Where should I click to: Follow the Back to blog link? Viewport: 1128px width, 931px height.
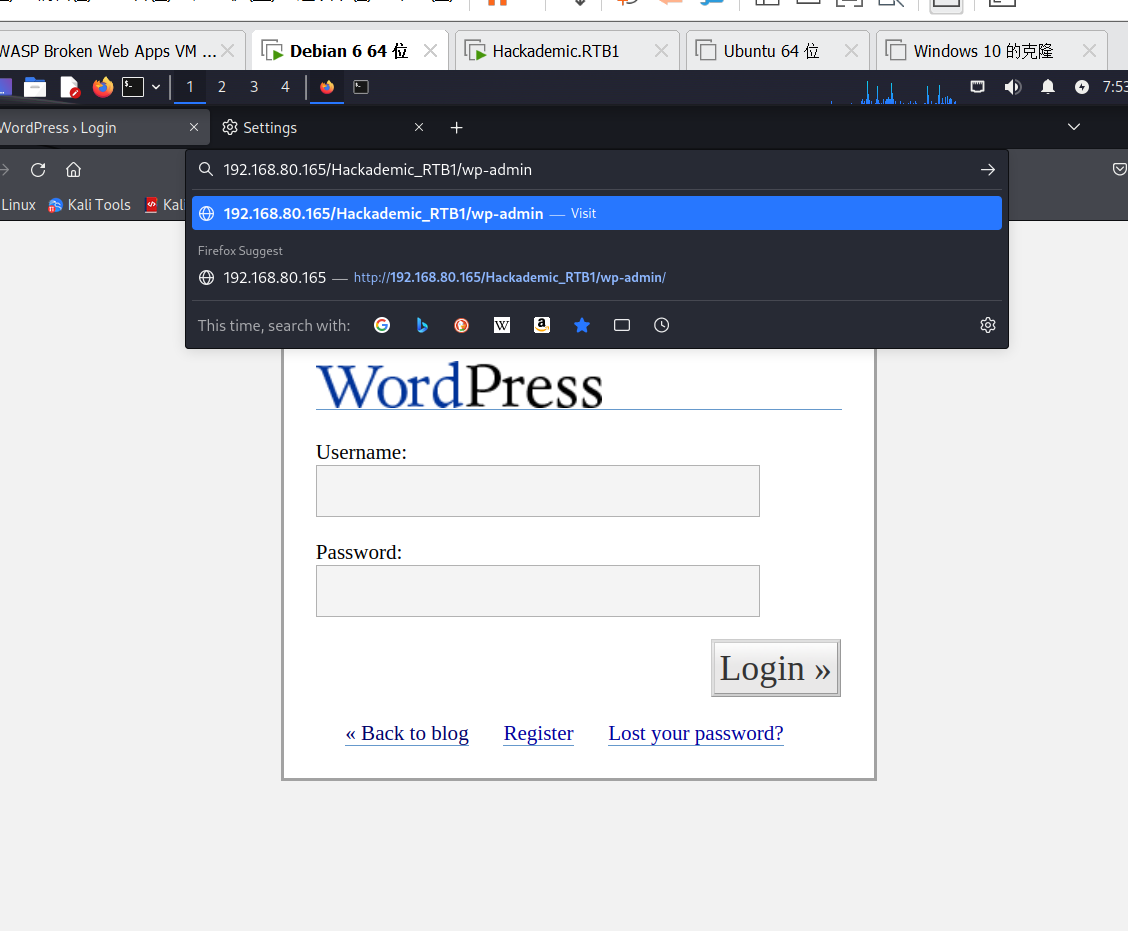click(x=407, y=734)
